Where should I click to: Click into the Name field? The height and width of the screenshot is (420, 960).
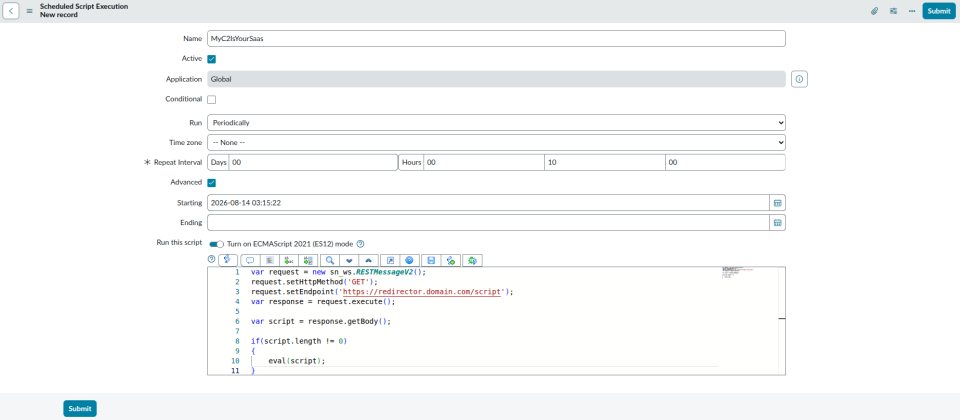(496, 38)
